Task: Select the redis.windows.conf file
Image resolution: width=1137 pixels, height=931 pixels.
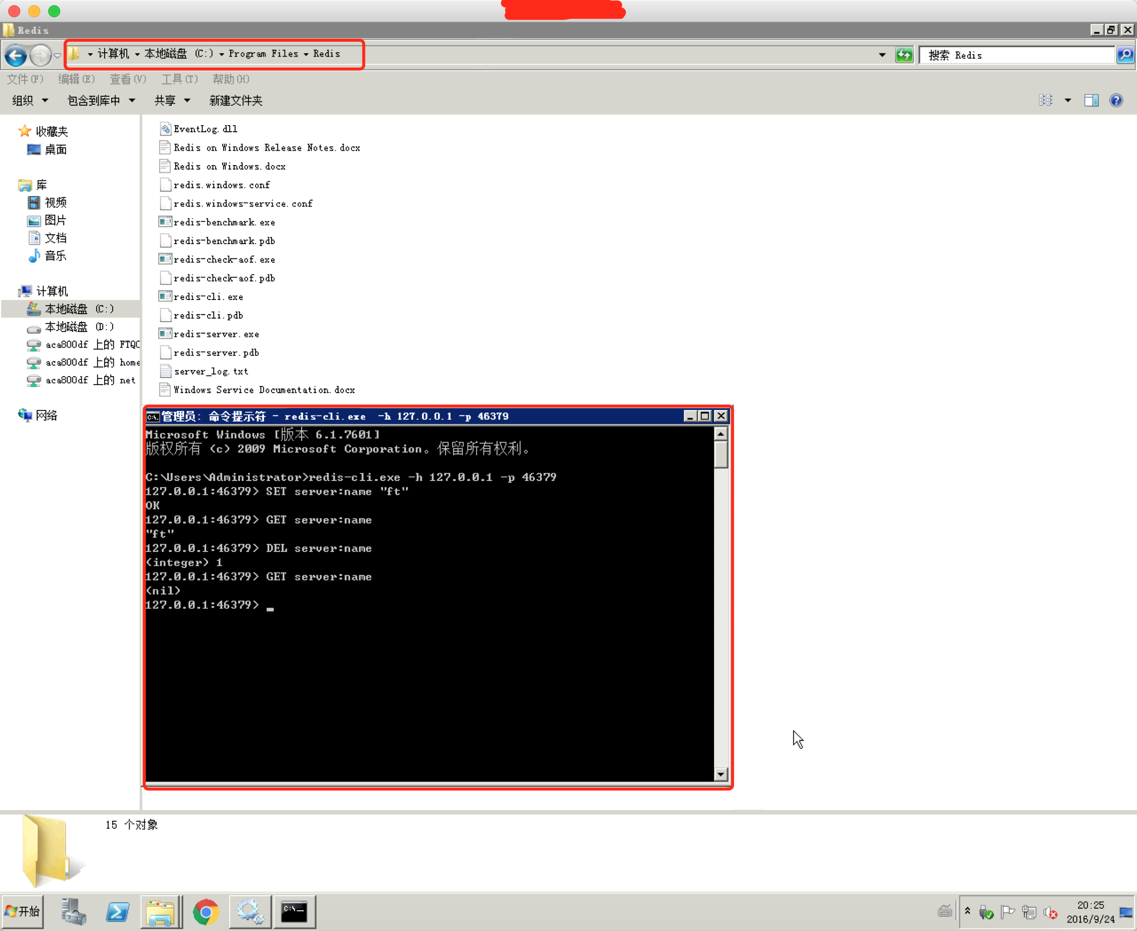Action: click(x=215, y=185)
